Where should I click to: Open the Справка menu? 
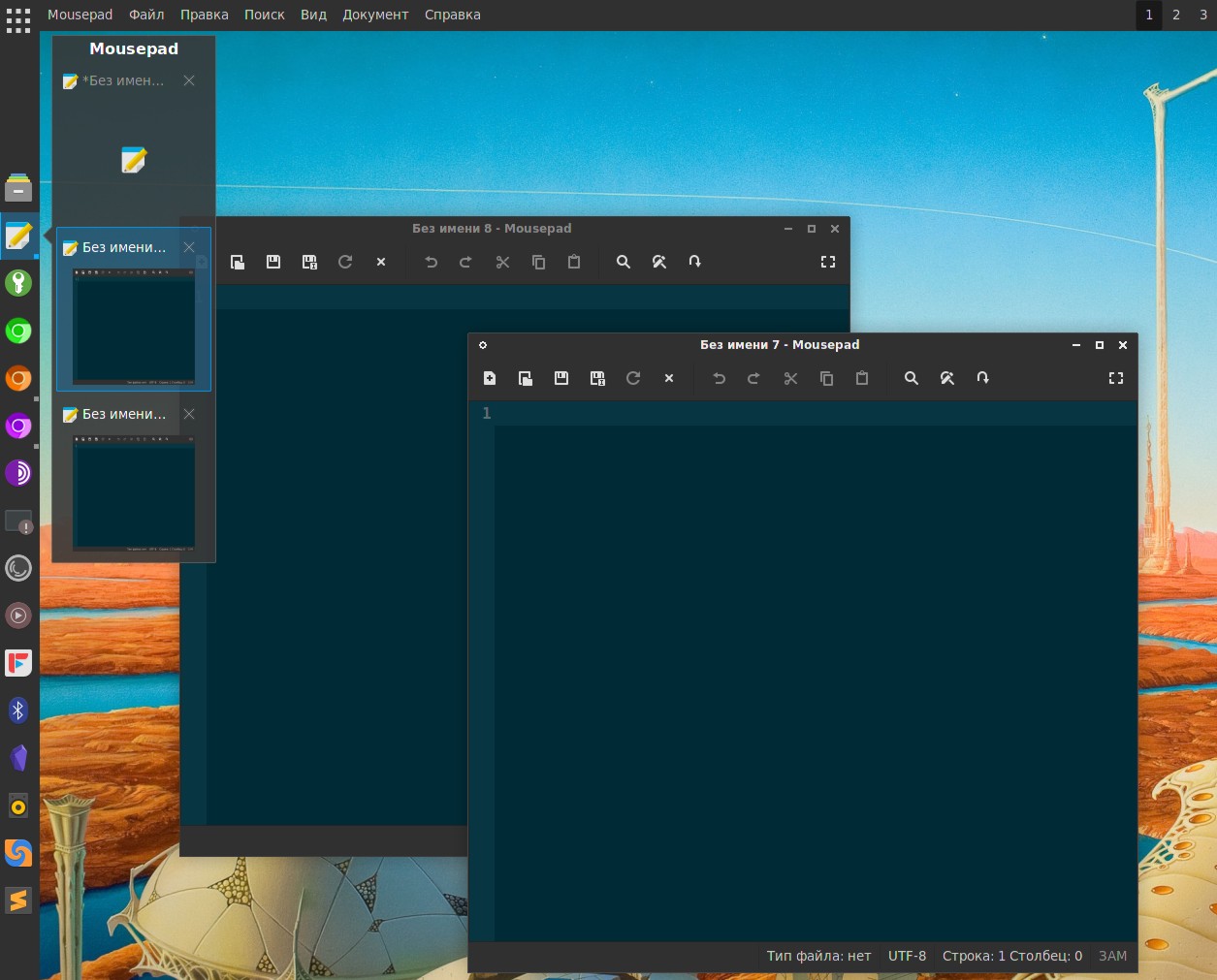click(453, 15)
